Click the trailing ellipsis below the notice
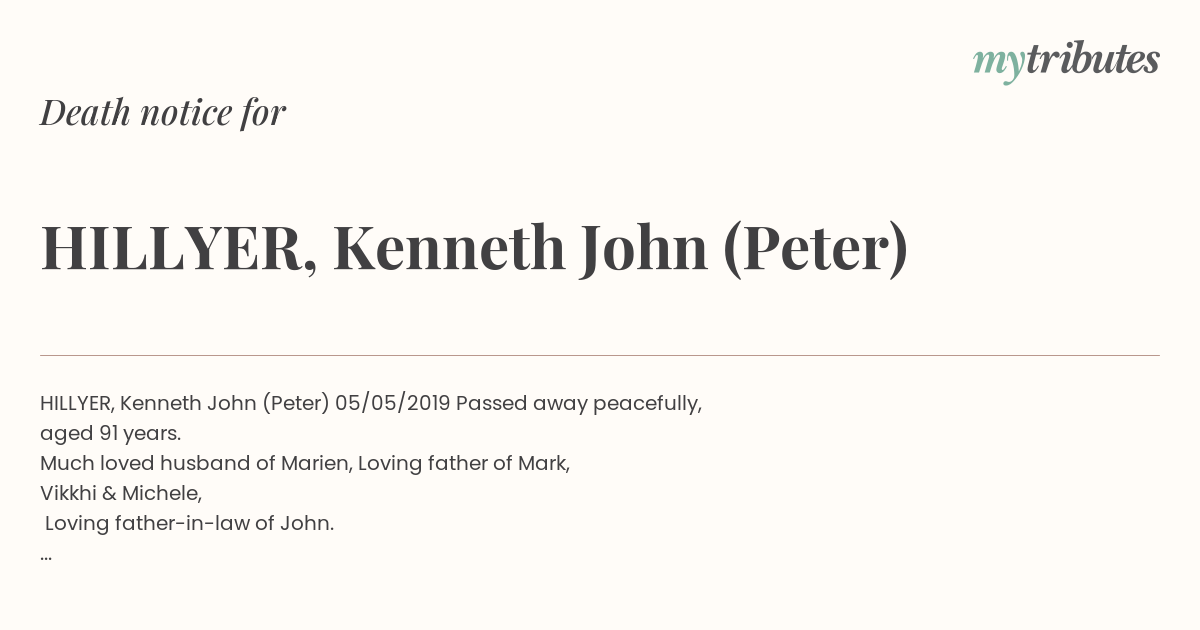Image resolution: width=1200 pixels, height=630 pixels. [46, 556]
